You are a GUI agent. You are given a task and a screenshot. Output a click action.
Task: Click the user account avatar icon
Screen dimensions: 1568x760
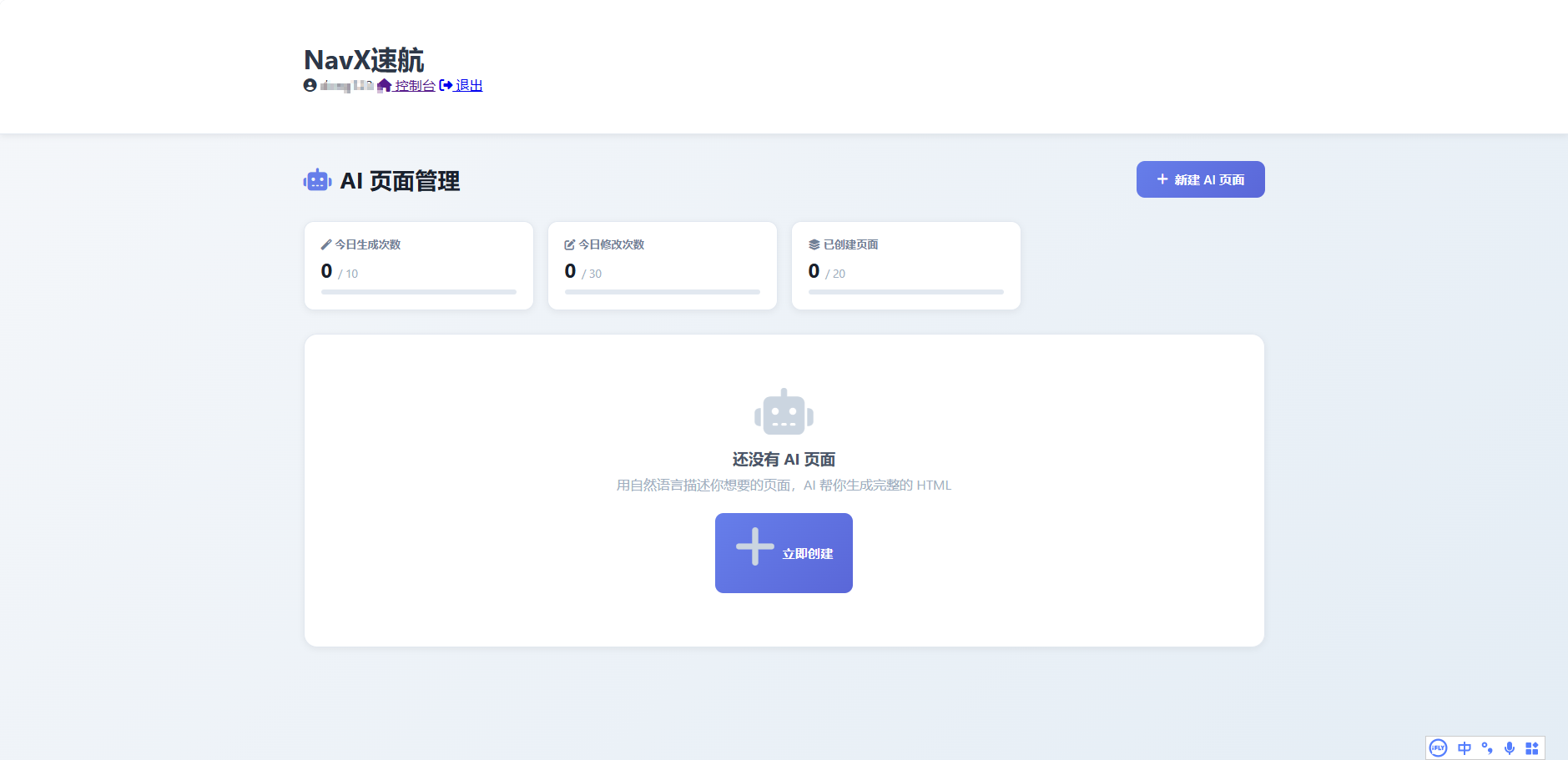coord(310,85)
